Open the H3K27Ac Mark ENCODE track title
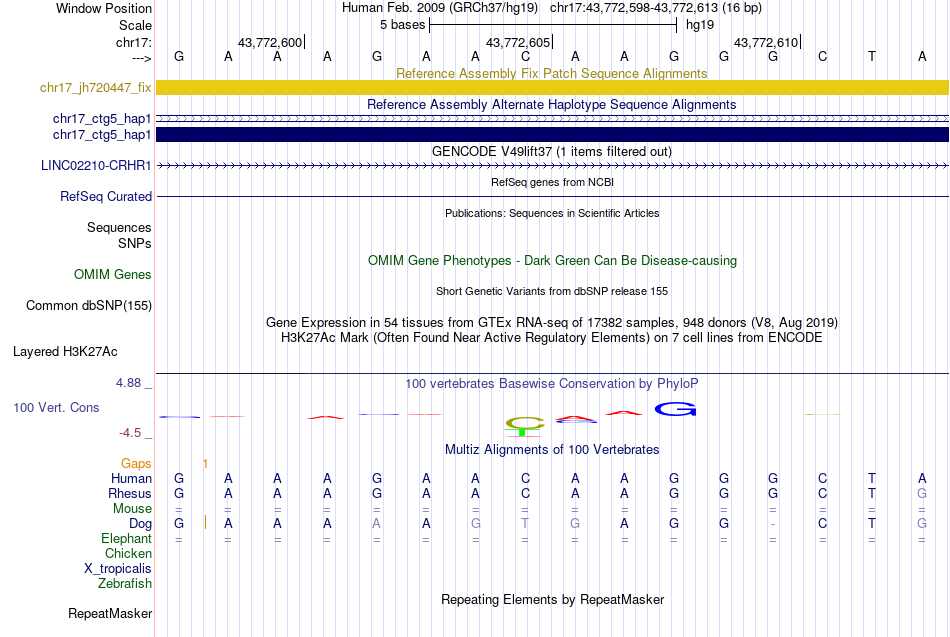The width and height of the screenshot is (950, 637). (x=552, y=338)
